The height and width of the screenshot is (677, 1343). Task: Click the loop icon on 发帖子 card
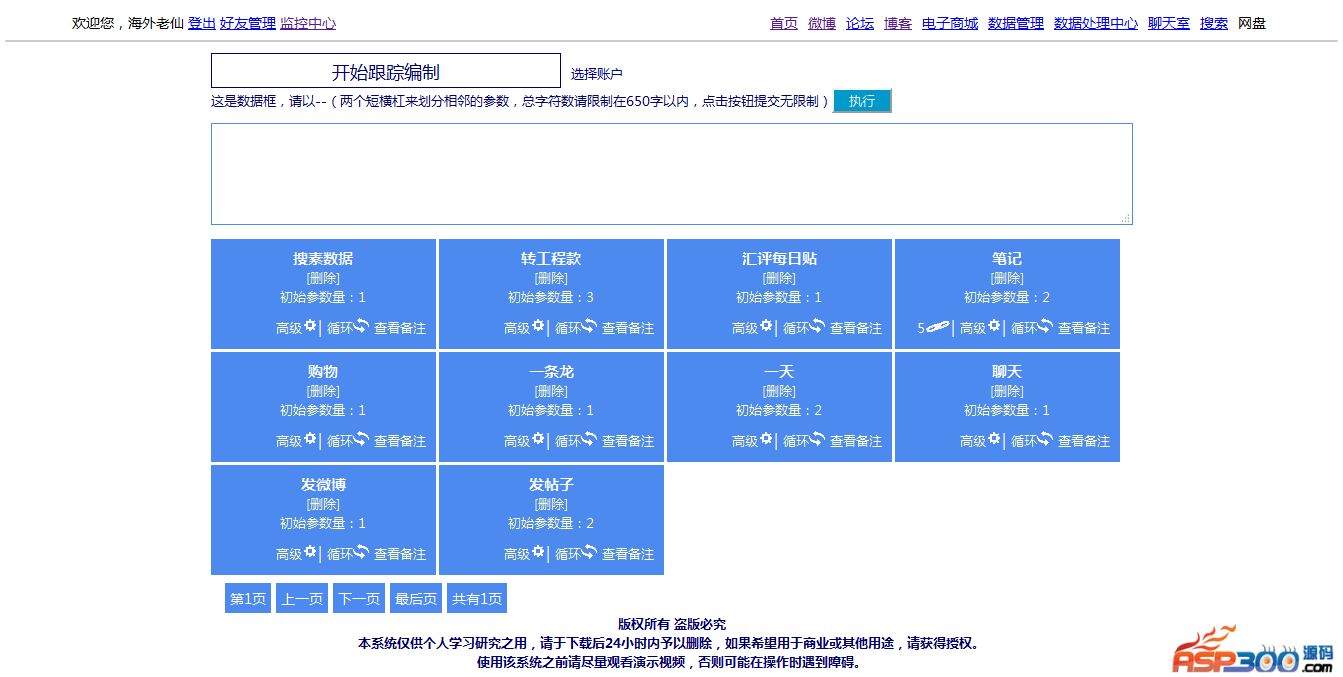click(590, 552)
